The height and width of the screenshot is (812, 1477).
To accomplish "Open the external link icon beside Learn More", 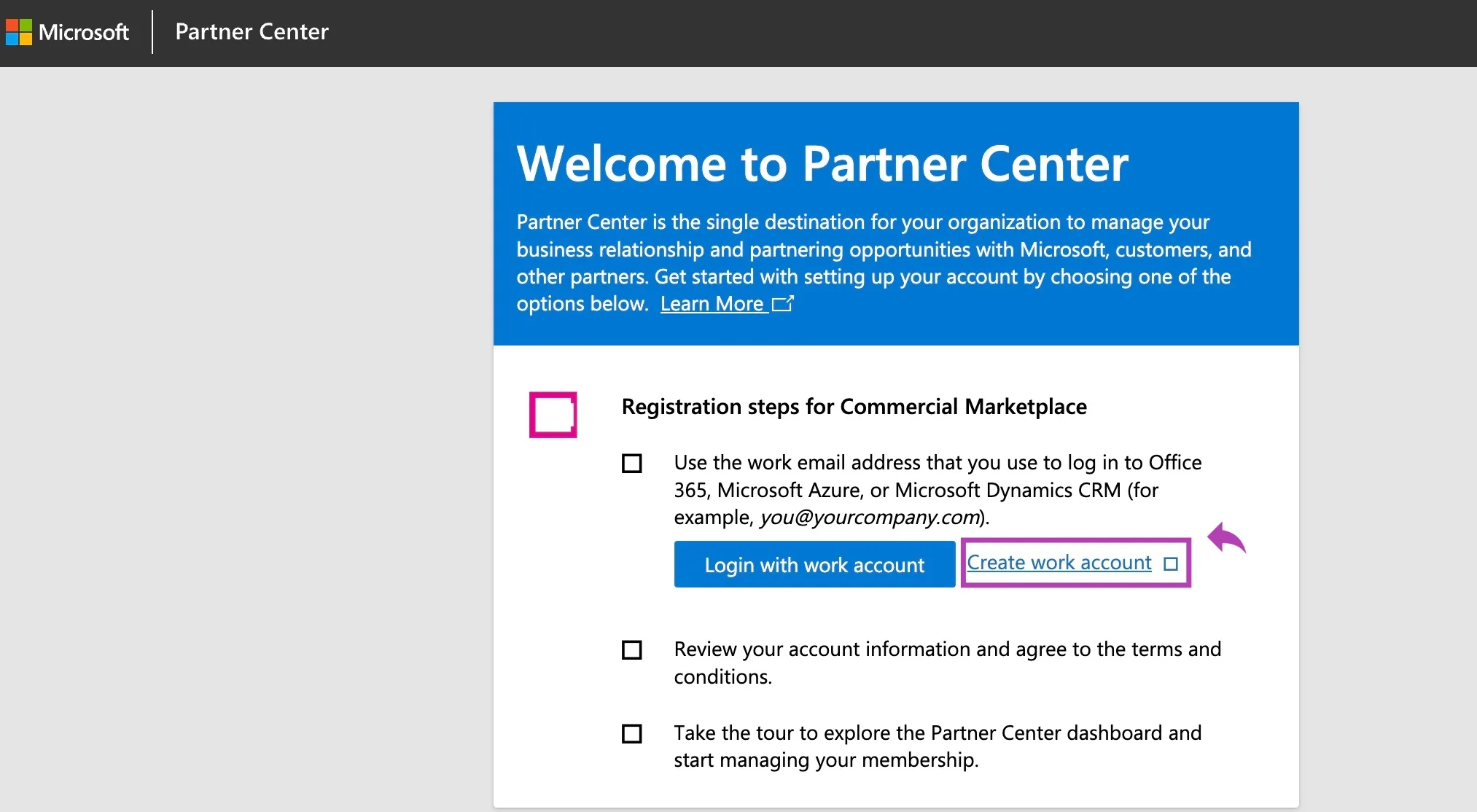I will coord(782,303).
